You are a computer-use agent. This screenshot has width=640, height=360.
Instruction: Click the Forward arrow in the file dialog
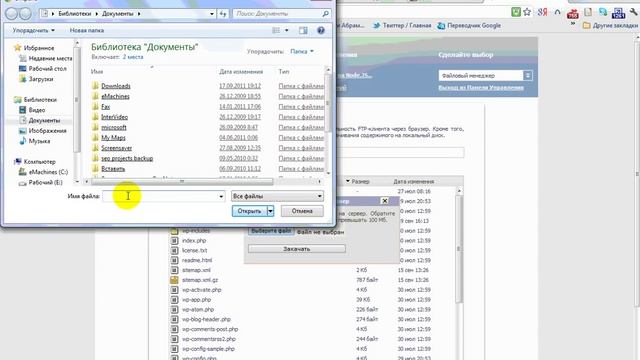[x=25, y=13]
